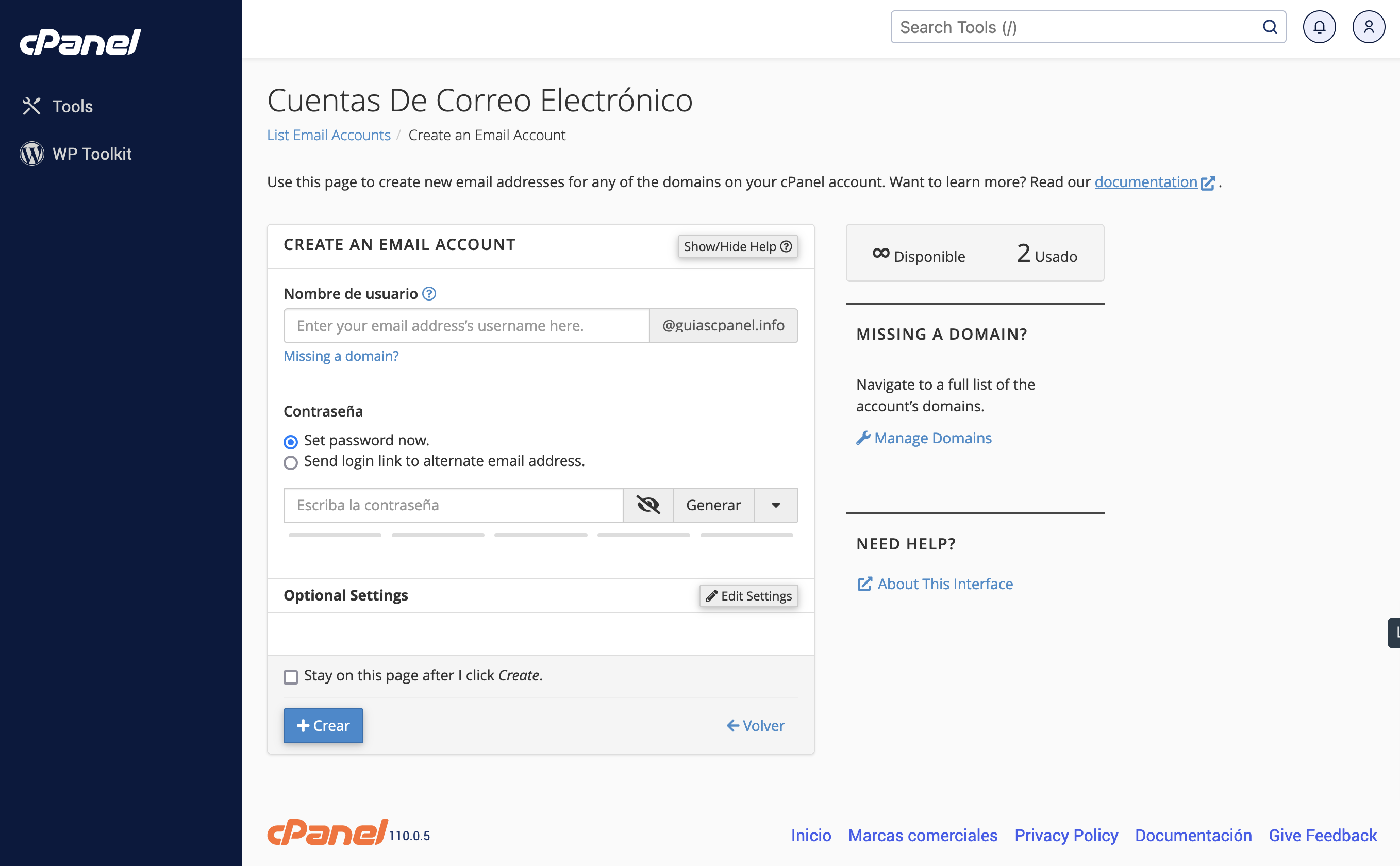Click the username input field
1400x866 pixels.
[466, 326]
